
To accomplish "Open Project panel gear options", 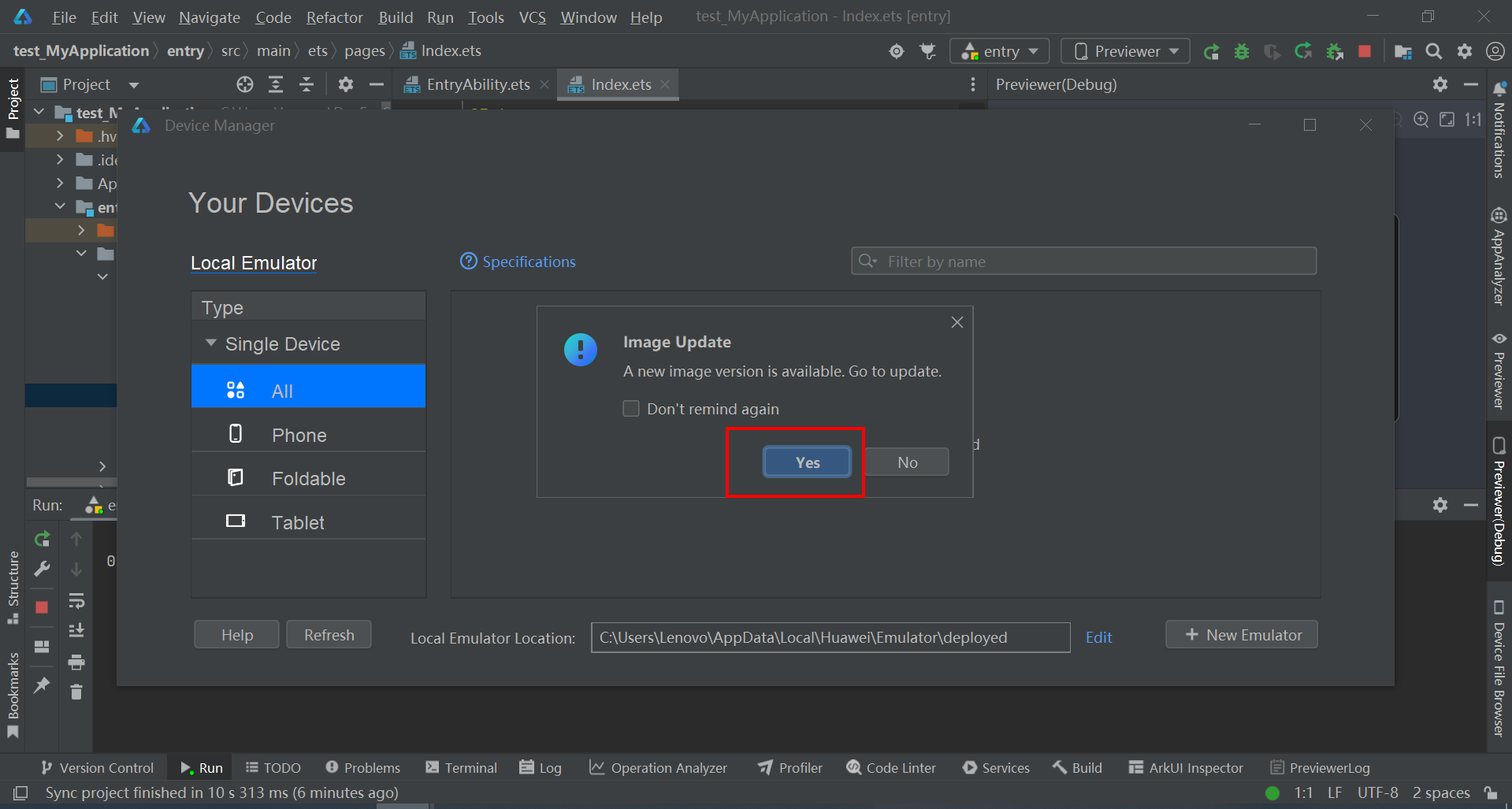I will pos(345,84).
